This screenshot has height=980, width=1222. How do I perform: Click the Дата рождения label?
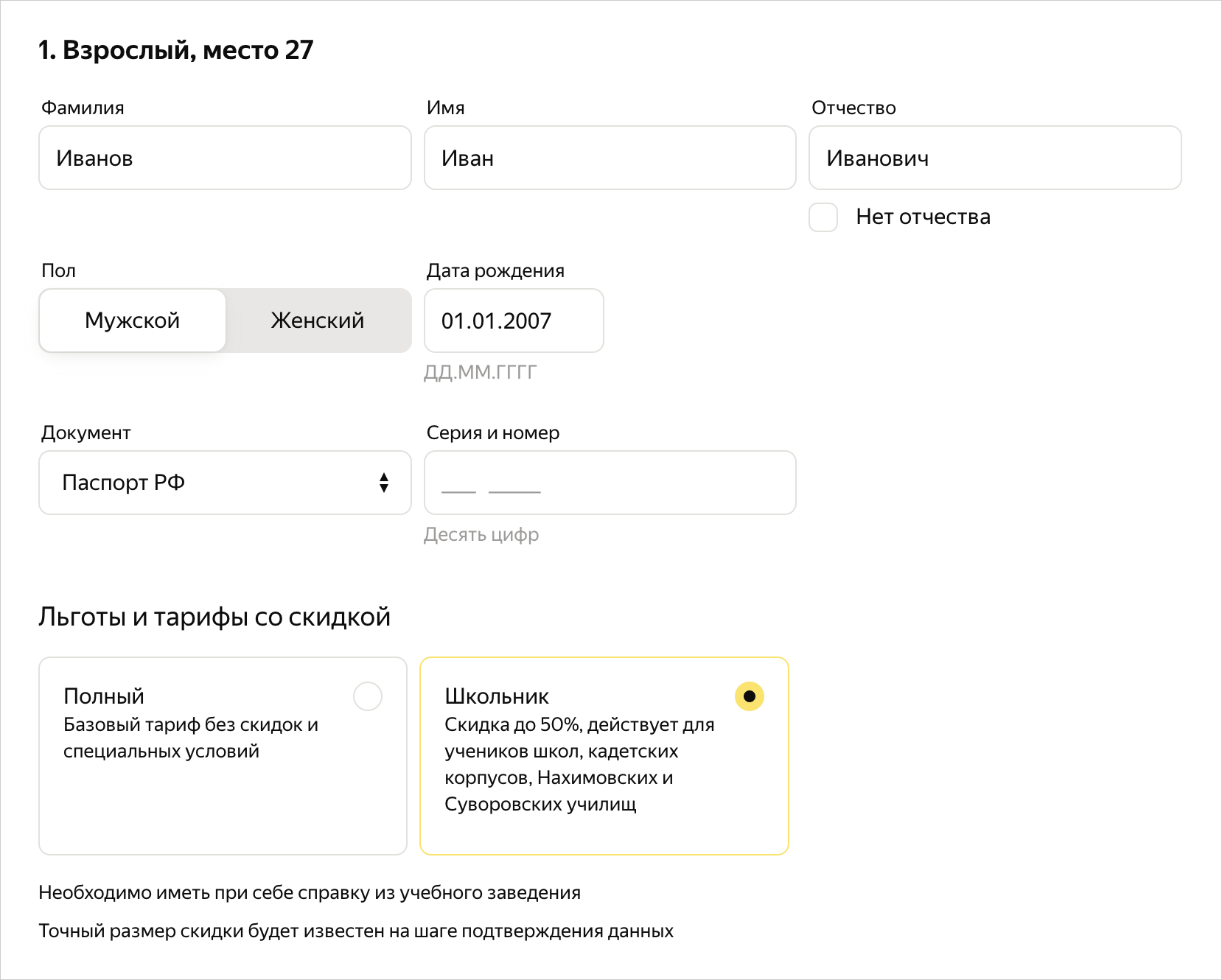click(x=495, y=271)
